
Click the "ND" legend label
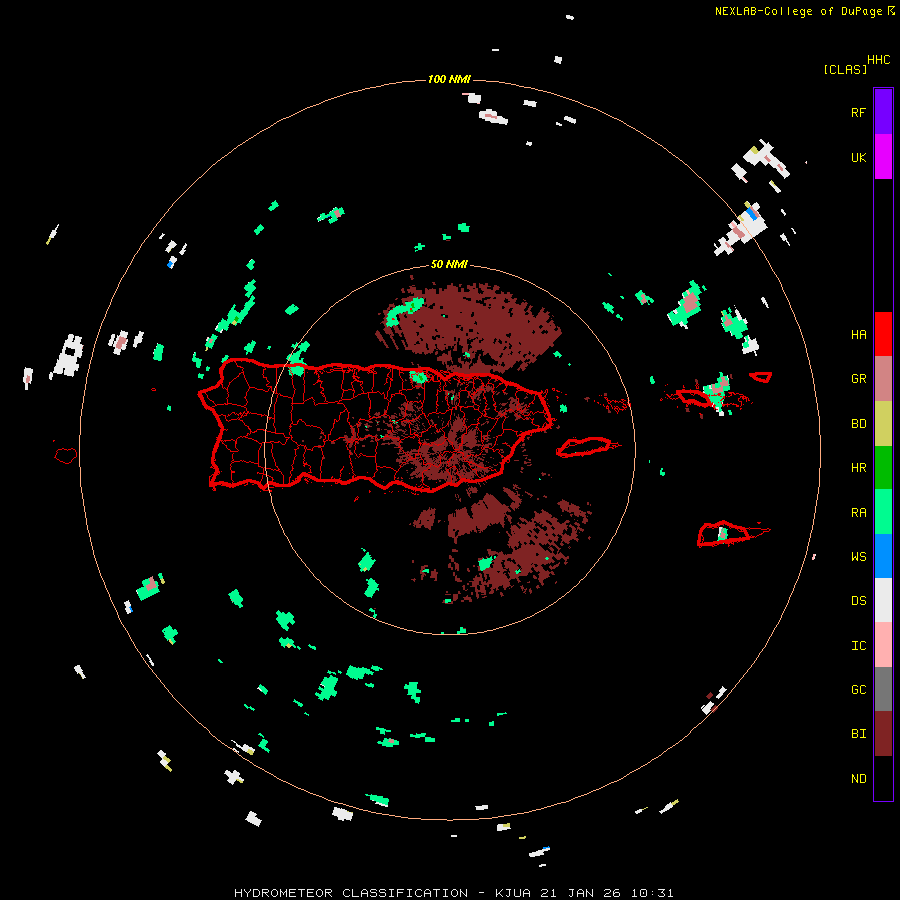tap(858, 779)
